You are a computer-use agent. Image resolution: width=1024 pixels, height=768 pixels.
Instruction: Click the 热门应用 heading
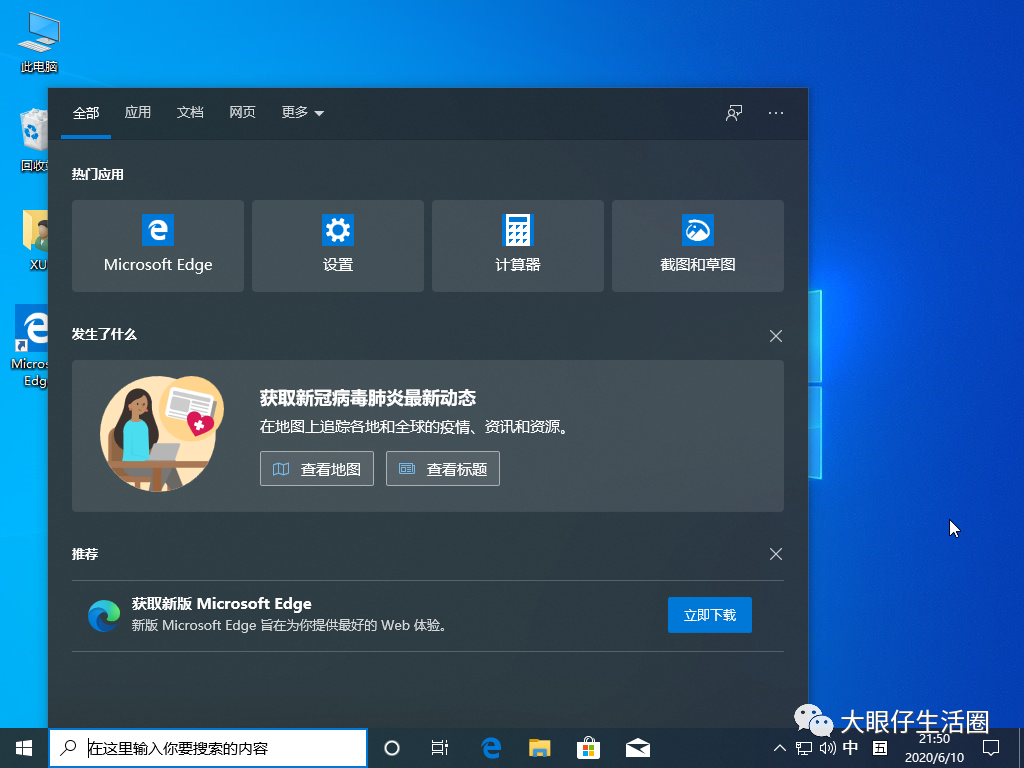(x=97, y=174)
